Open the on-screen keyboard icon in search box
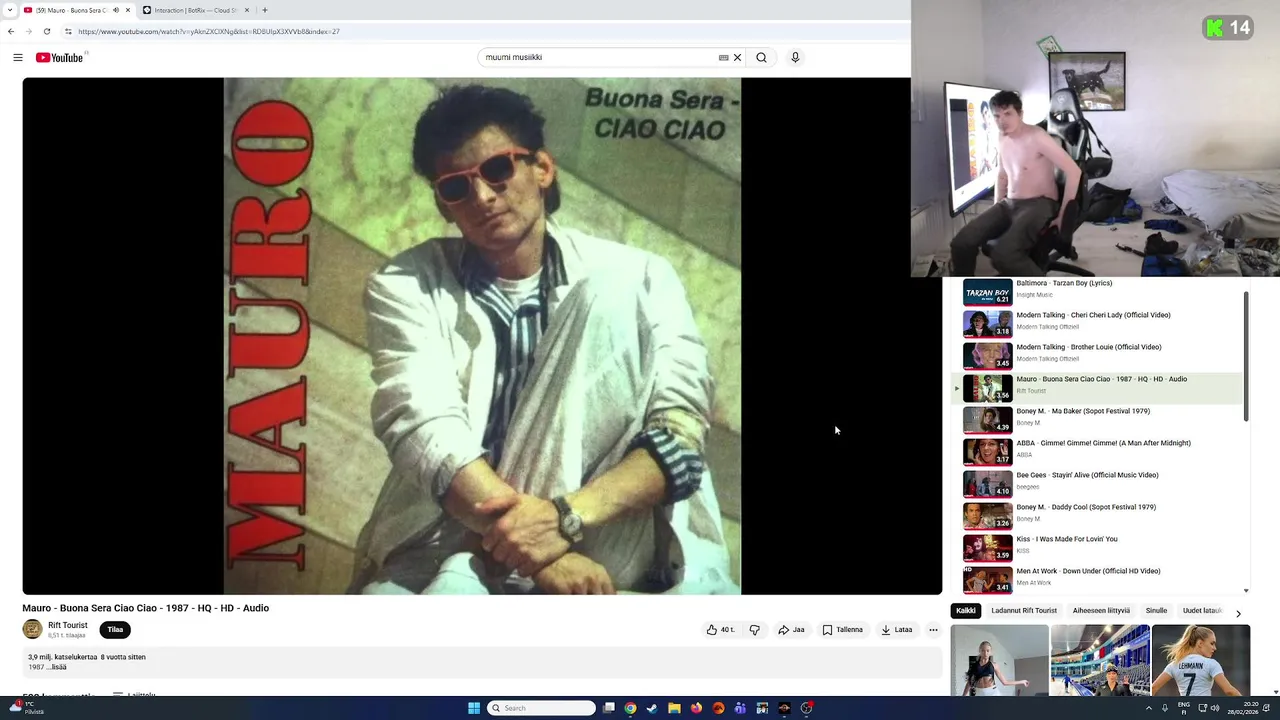The height and width of the screenshot is (720, 1280). coord(723,57)
